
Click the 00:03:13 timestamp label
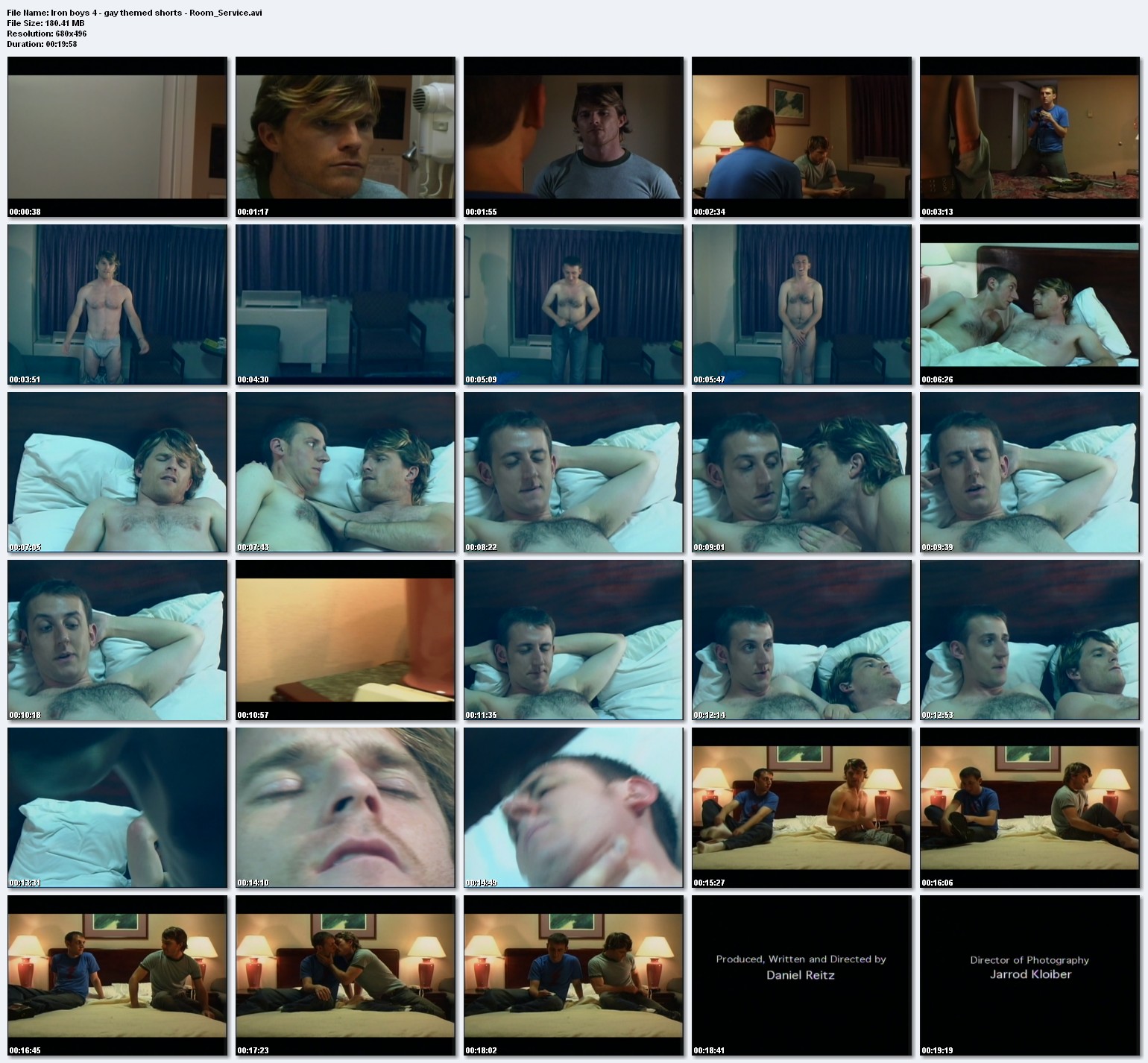pos(937,212)
